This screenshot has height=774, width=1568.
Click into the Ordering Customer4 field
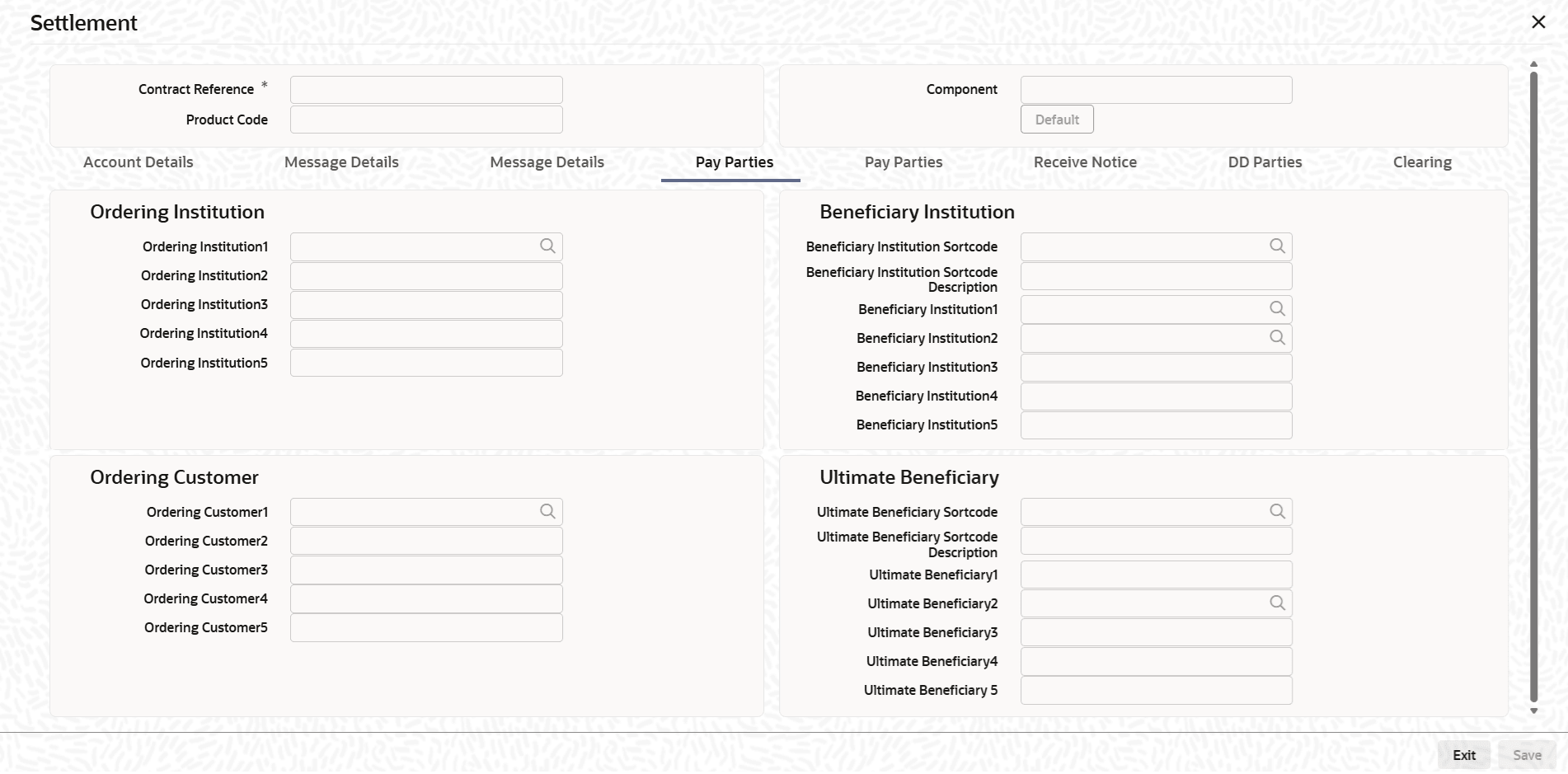click(x=426, y=598)
